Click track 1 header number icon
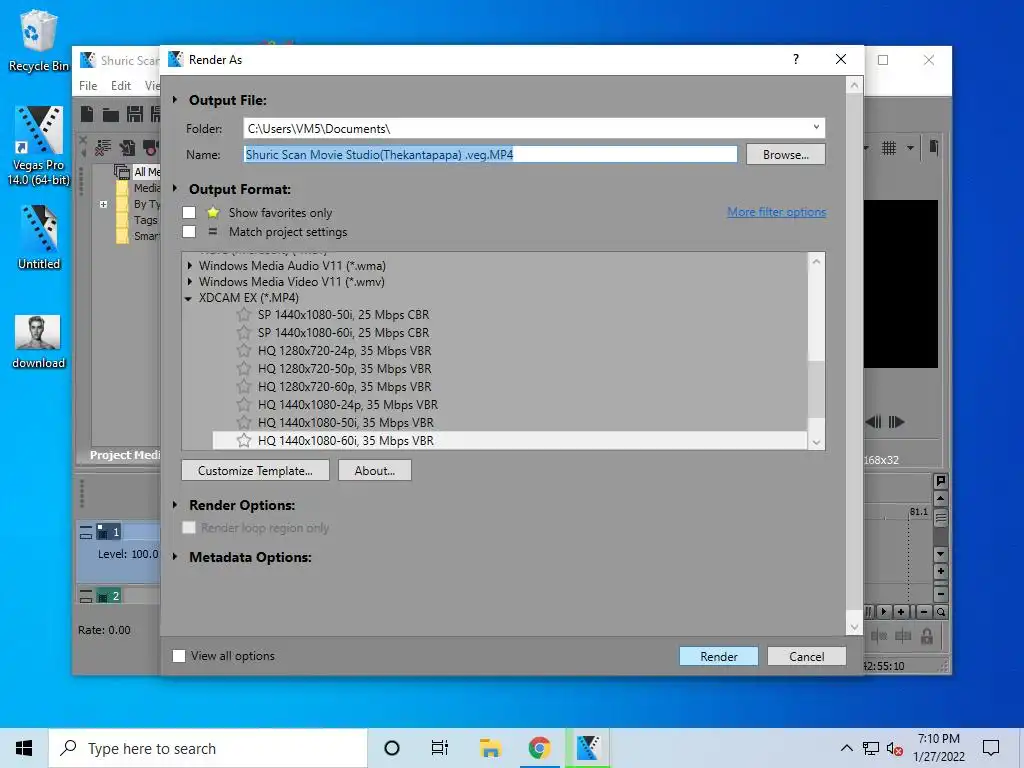1024x768 pixels. 108,532
